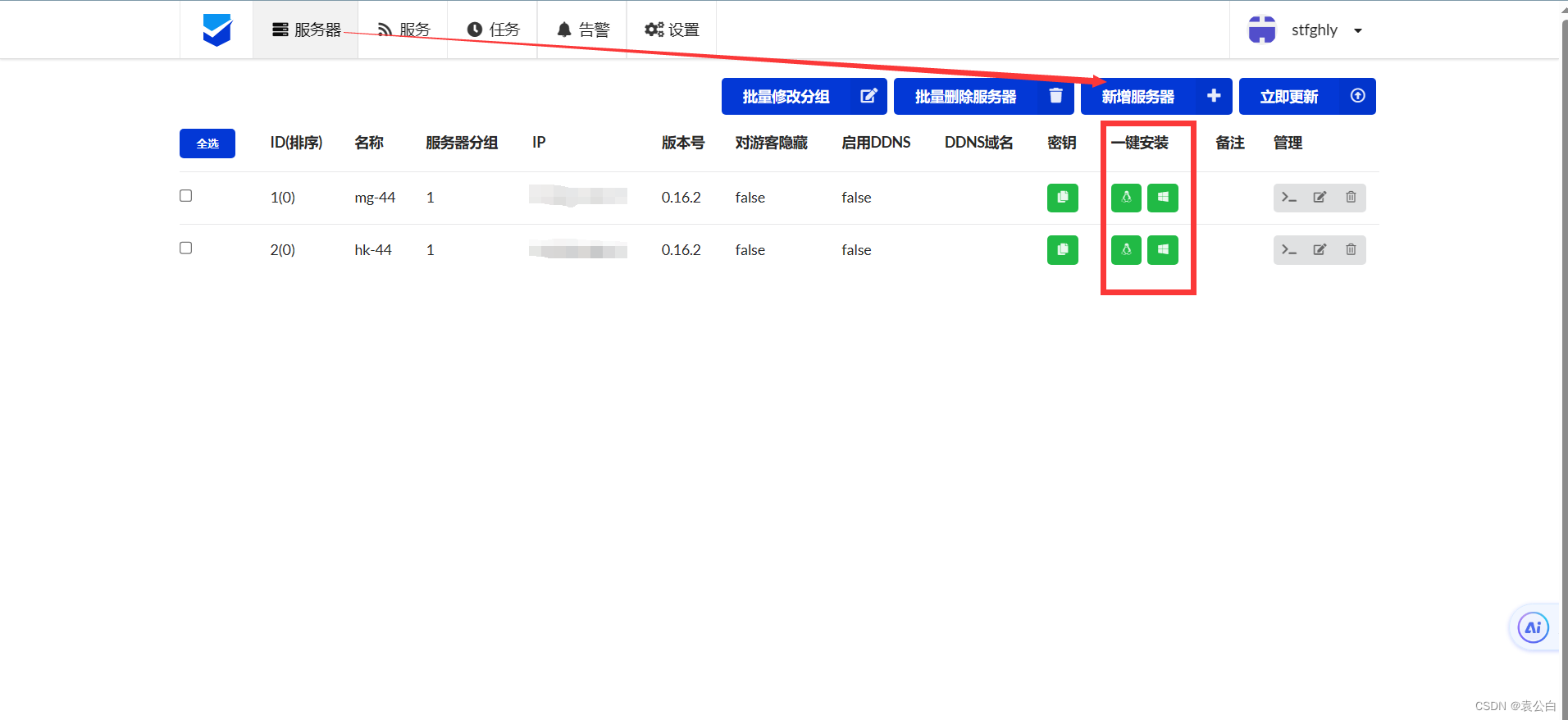Click the 全选 select-all button
The height and width of the screenshot is (720, 1568).
pos(207,144)
